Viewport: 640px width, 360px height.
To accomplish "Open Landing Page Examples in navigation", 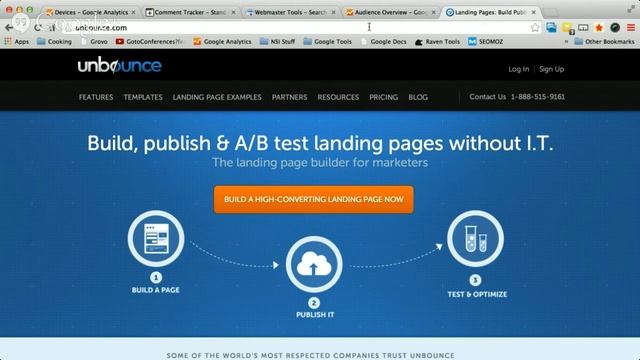I will click(217, 97).
